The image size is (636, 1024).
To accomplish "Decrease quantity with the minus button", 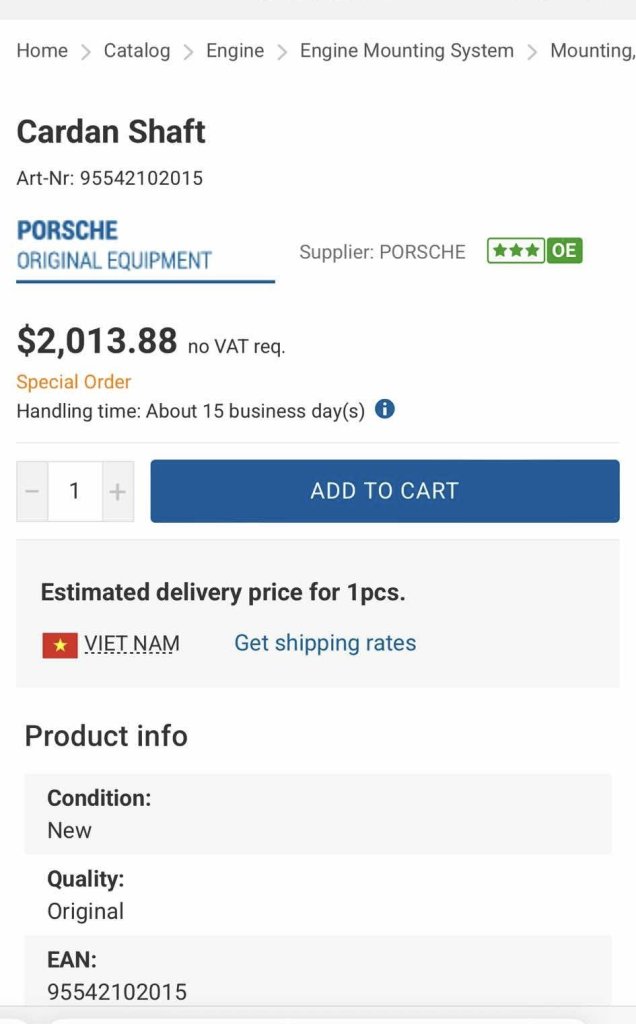I will coord(32,491).
